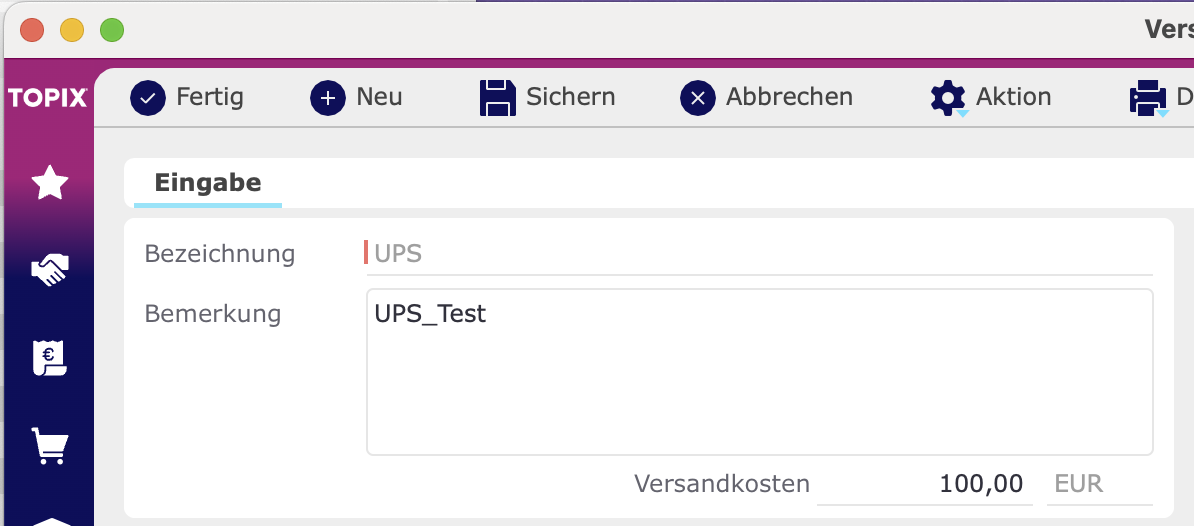This screenshot has width=1194, height=526.
Task: Click the Fertig checkmark icon
Action: [148, 97]
